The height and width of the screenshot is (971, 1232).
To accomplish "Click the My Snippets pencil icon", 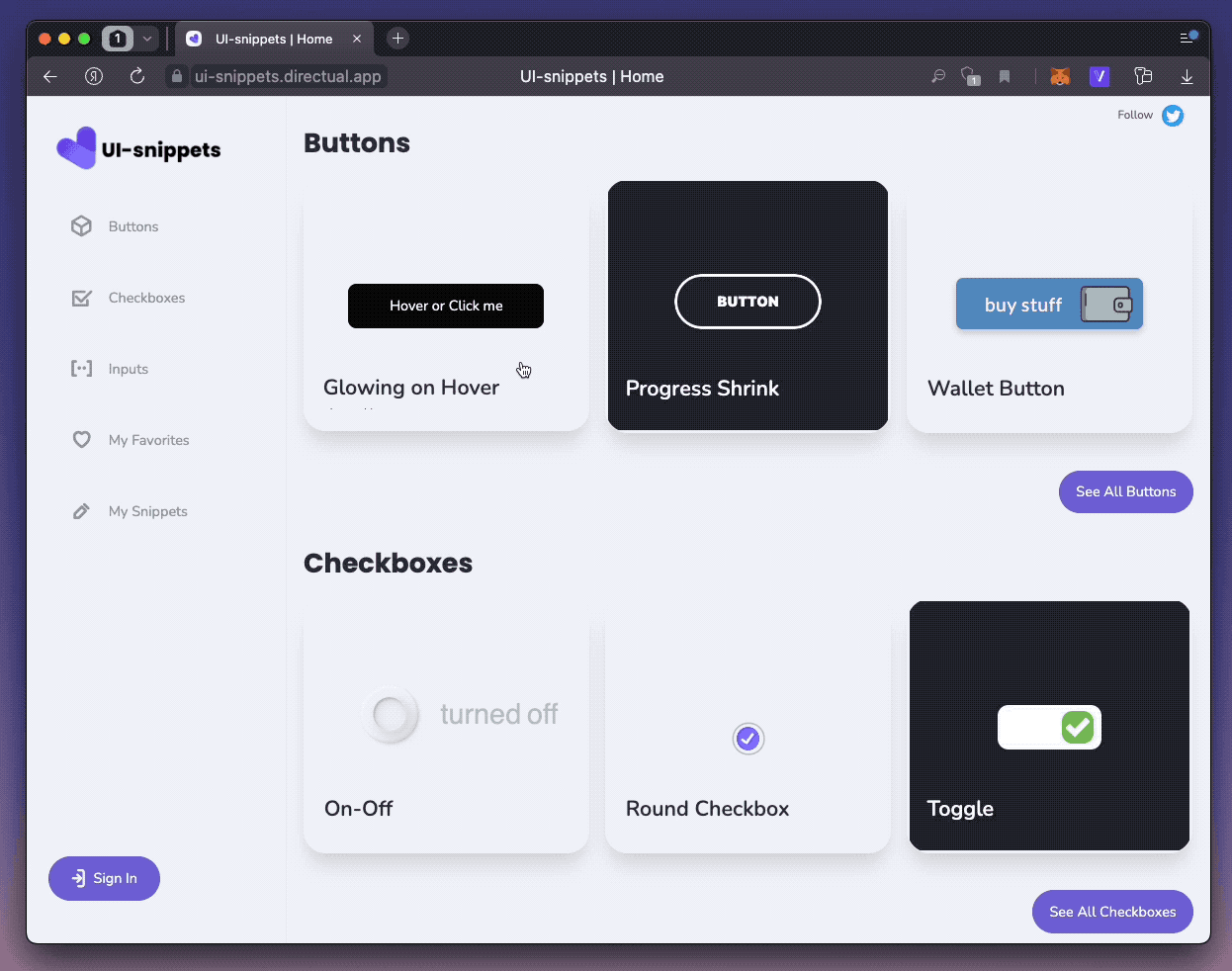I will [82, 511].
